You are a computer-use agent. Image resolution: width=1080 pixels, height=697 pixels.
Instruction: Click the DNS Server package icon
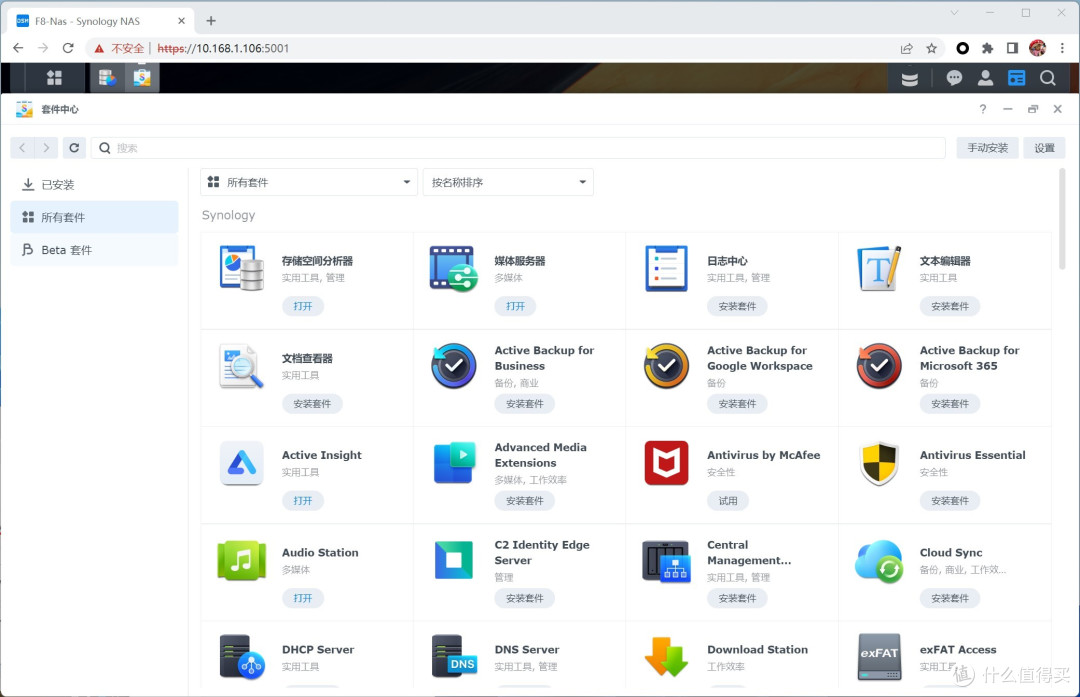454,656
